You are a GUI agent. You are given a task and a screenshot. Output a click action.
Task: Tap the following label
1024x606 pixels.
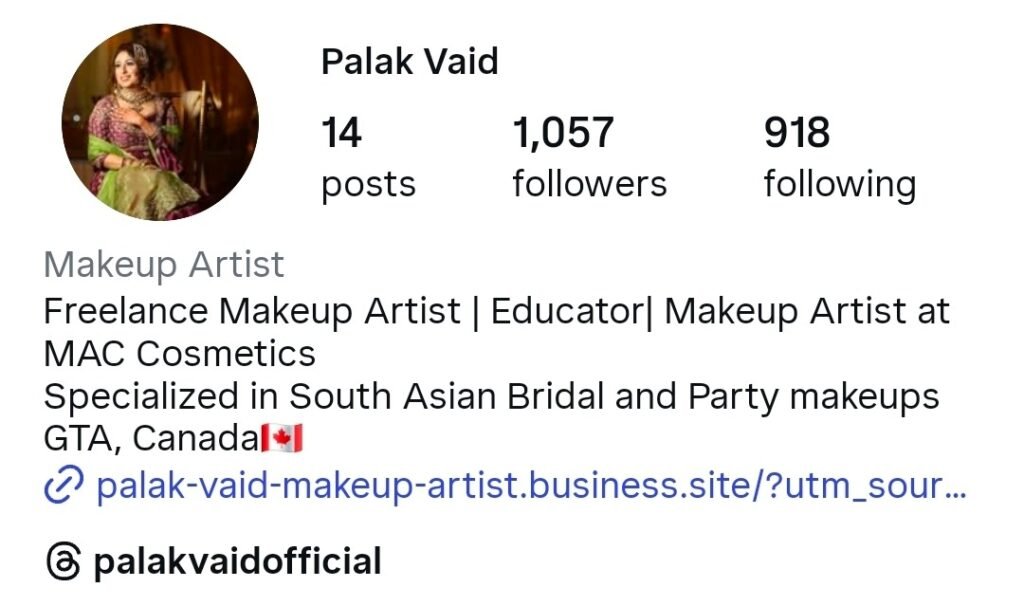click(x=840, y=185)
